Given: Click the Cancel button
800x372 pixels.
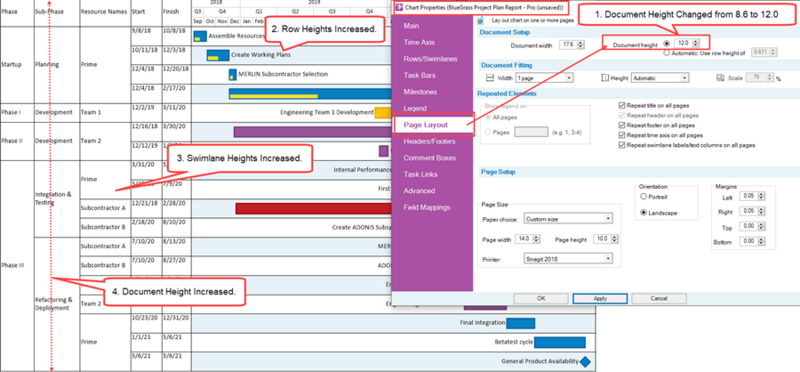Looking at the screenshot, I should tap(659, 299).
